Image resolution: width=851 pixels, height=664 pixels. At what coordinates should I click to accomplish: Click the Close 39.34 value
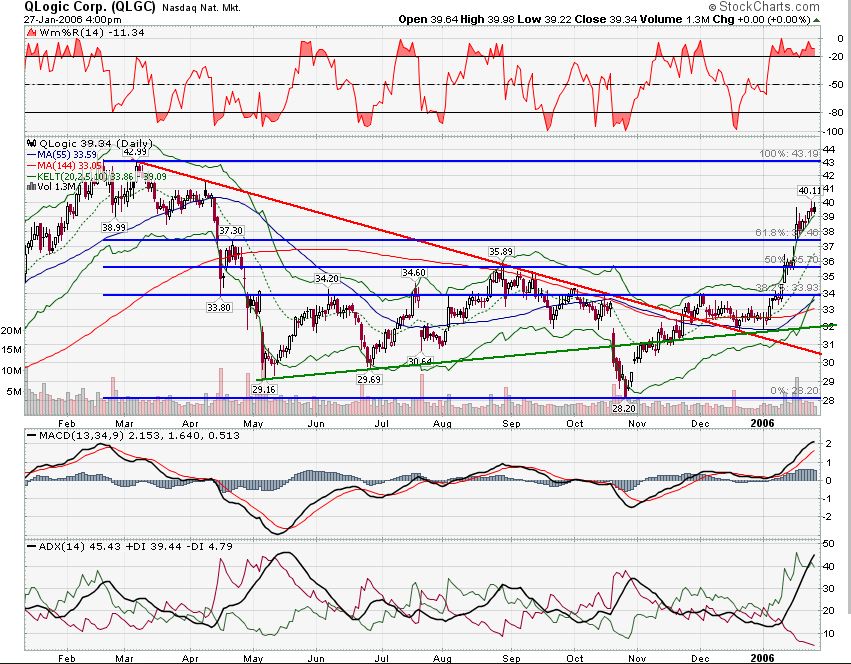click(606, 20)
